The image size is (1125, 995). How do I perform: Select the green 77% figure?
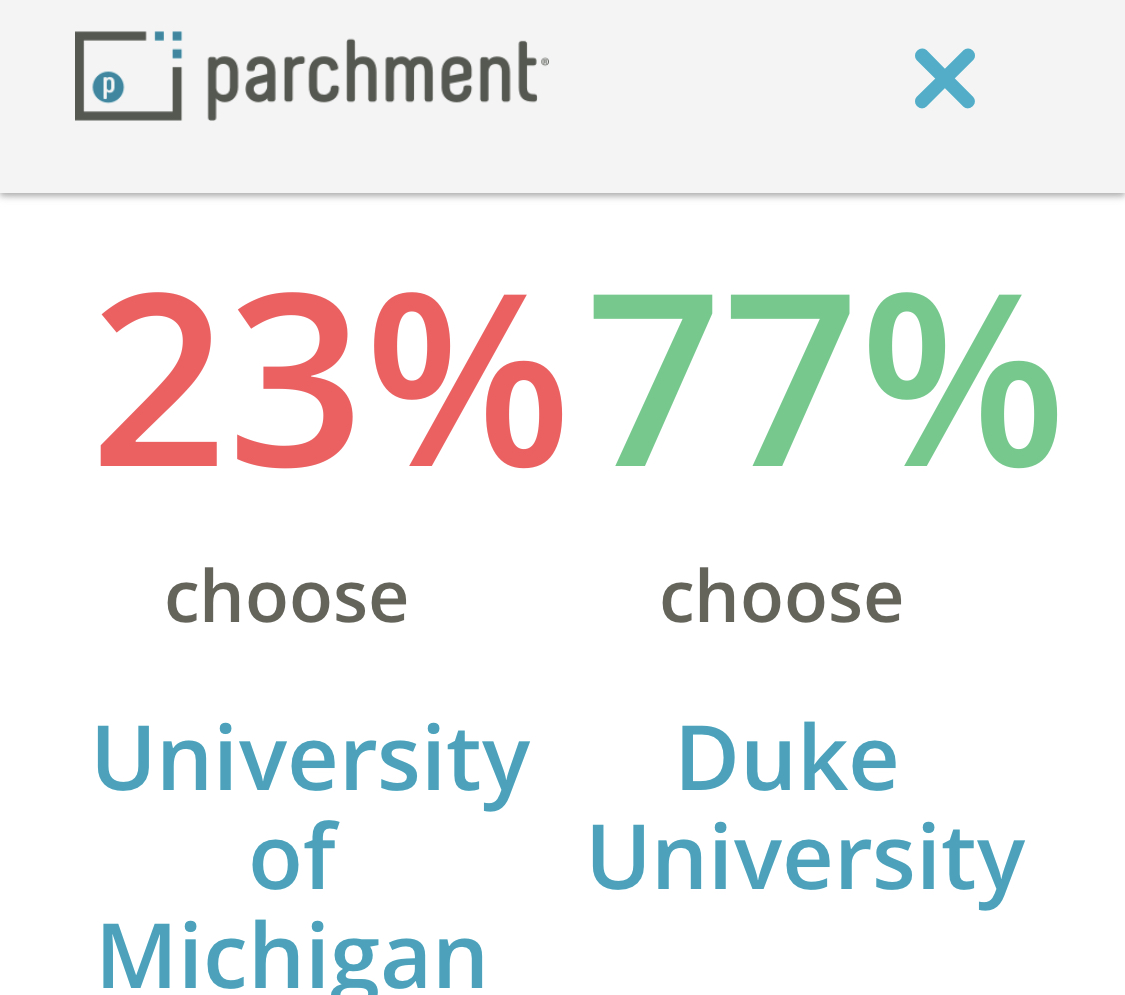[x=824, y=380]
